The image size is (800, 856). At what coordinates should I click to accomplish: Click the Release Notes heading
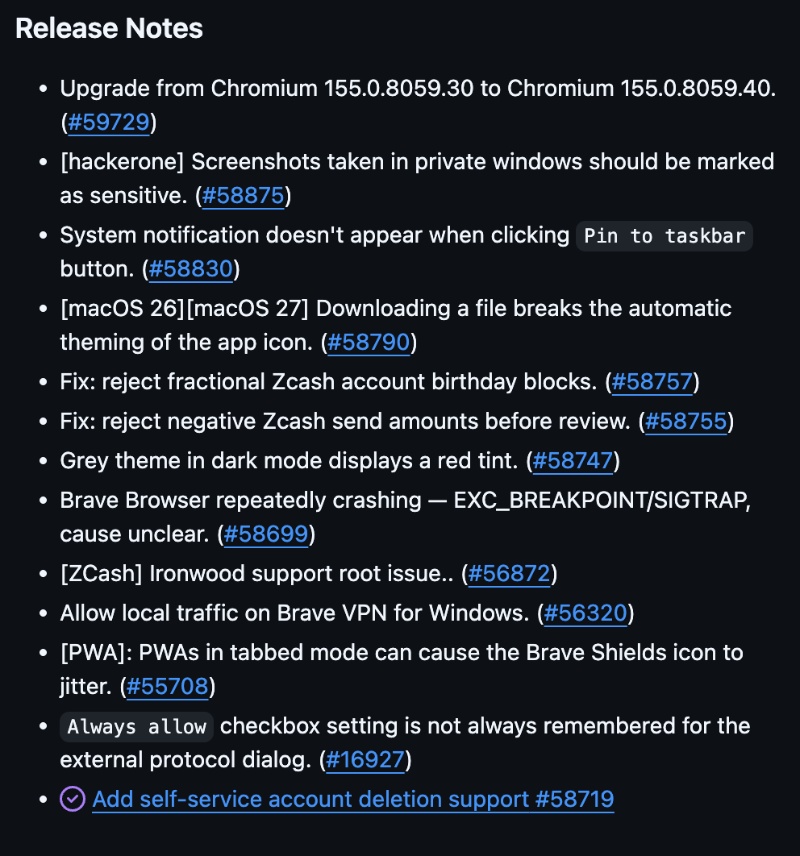tap(109, 28)
